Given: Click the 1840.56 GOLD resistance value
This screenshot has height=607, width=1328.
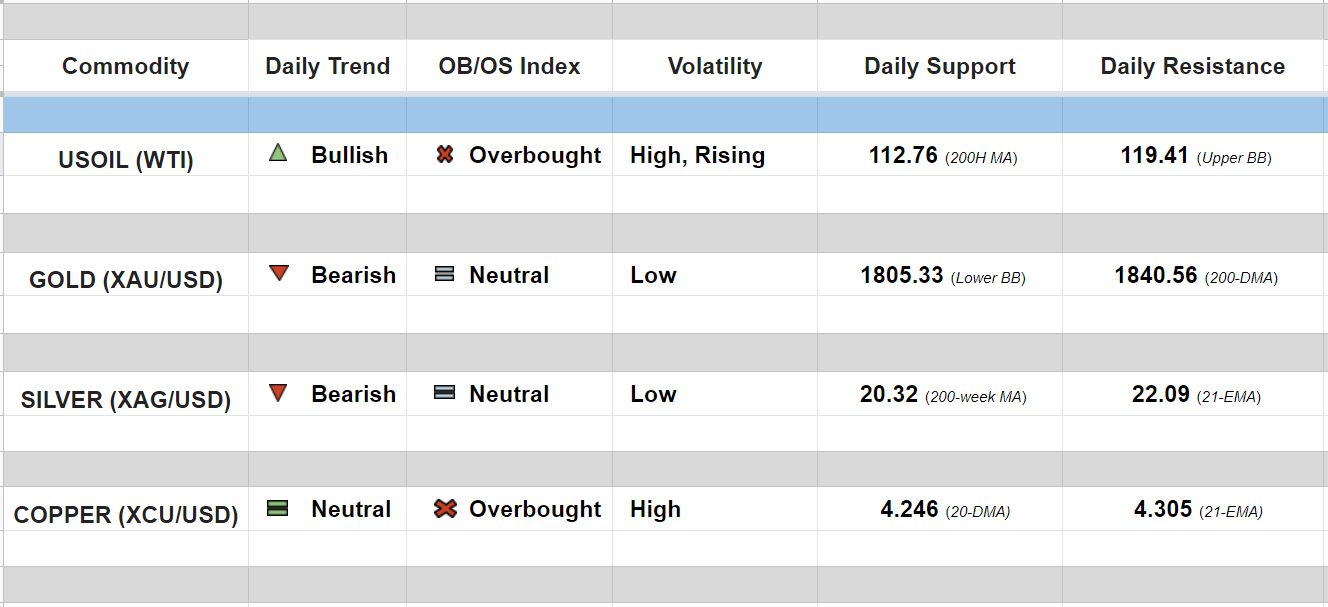Looking at the screenshot, I should click(1155, 275).
